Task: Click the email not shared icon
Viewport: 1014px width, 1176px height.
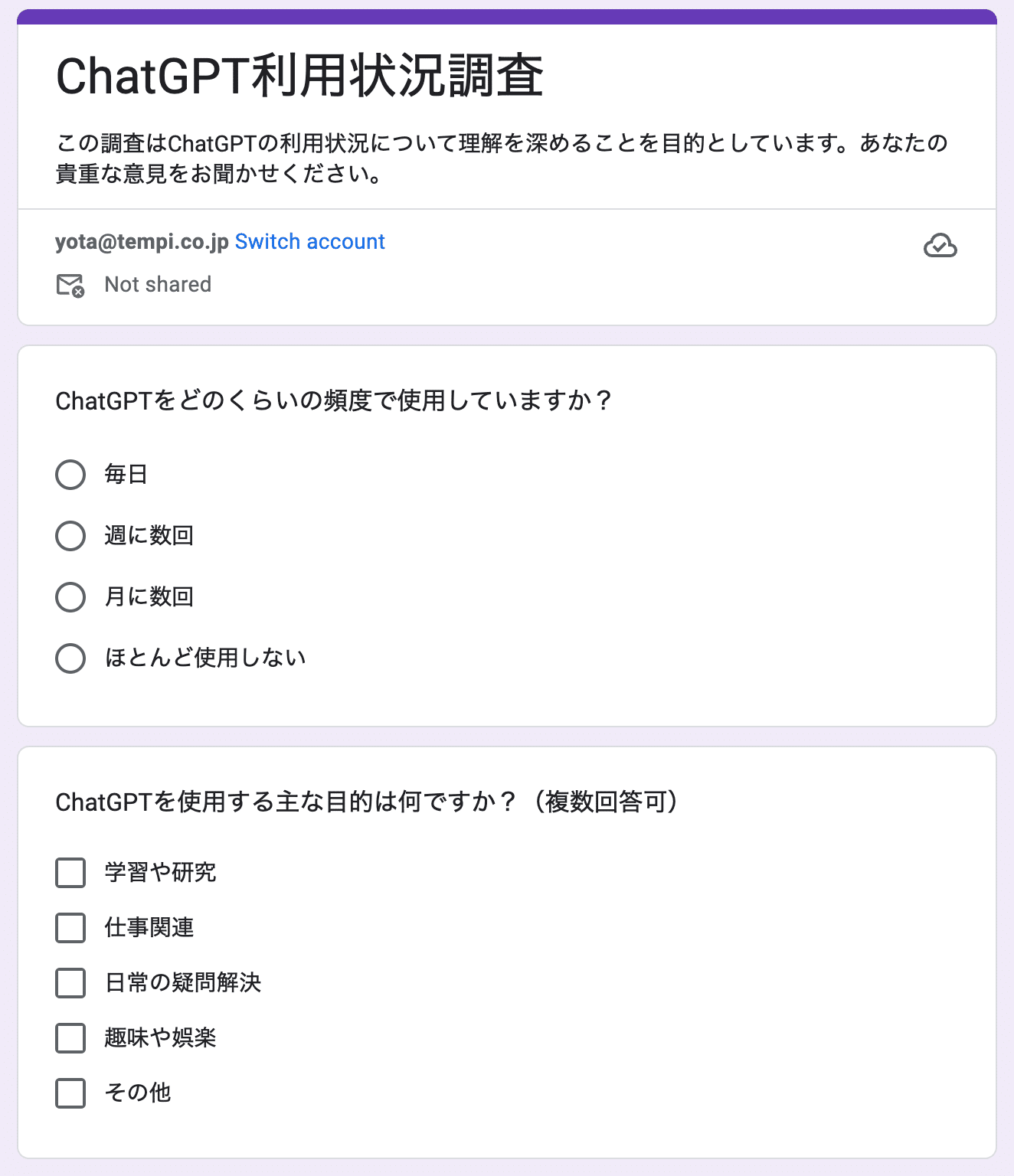Action: click(x=70, y=285)
